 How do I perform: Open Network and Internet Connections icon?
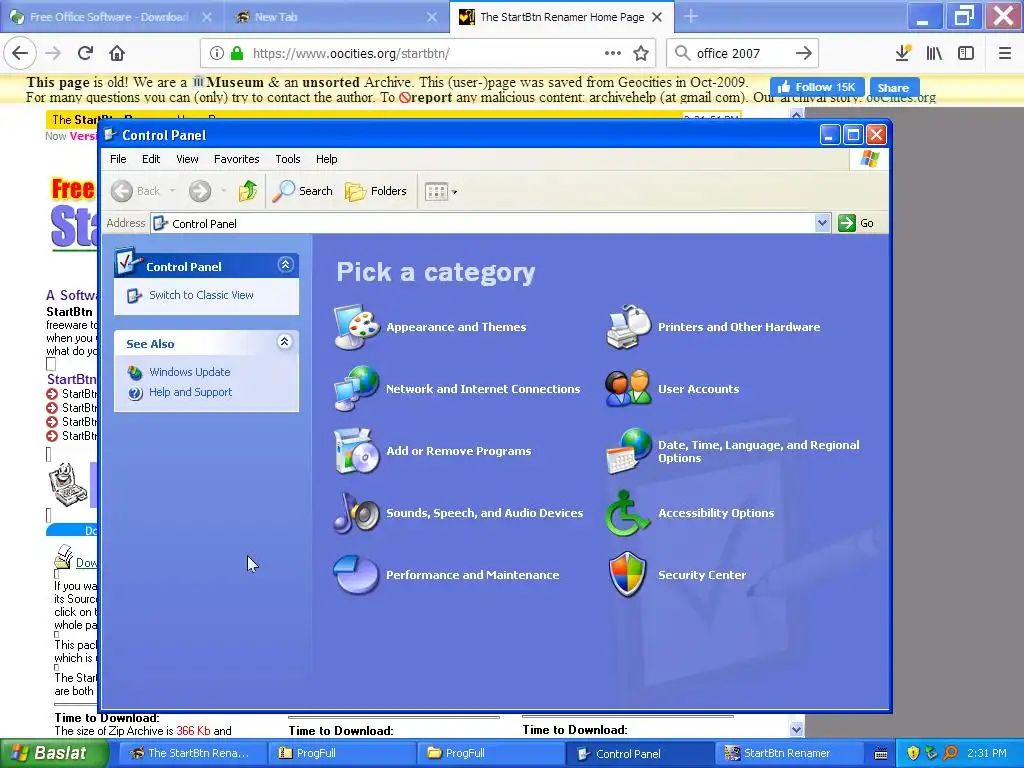coord(357,389)
